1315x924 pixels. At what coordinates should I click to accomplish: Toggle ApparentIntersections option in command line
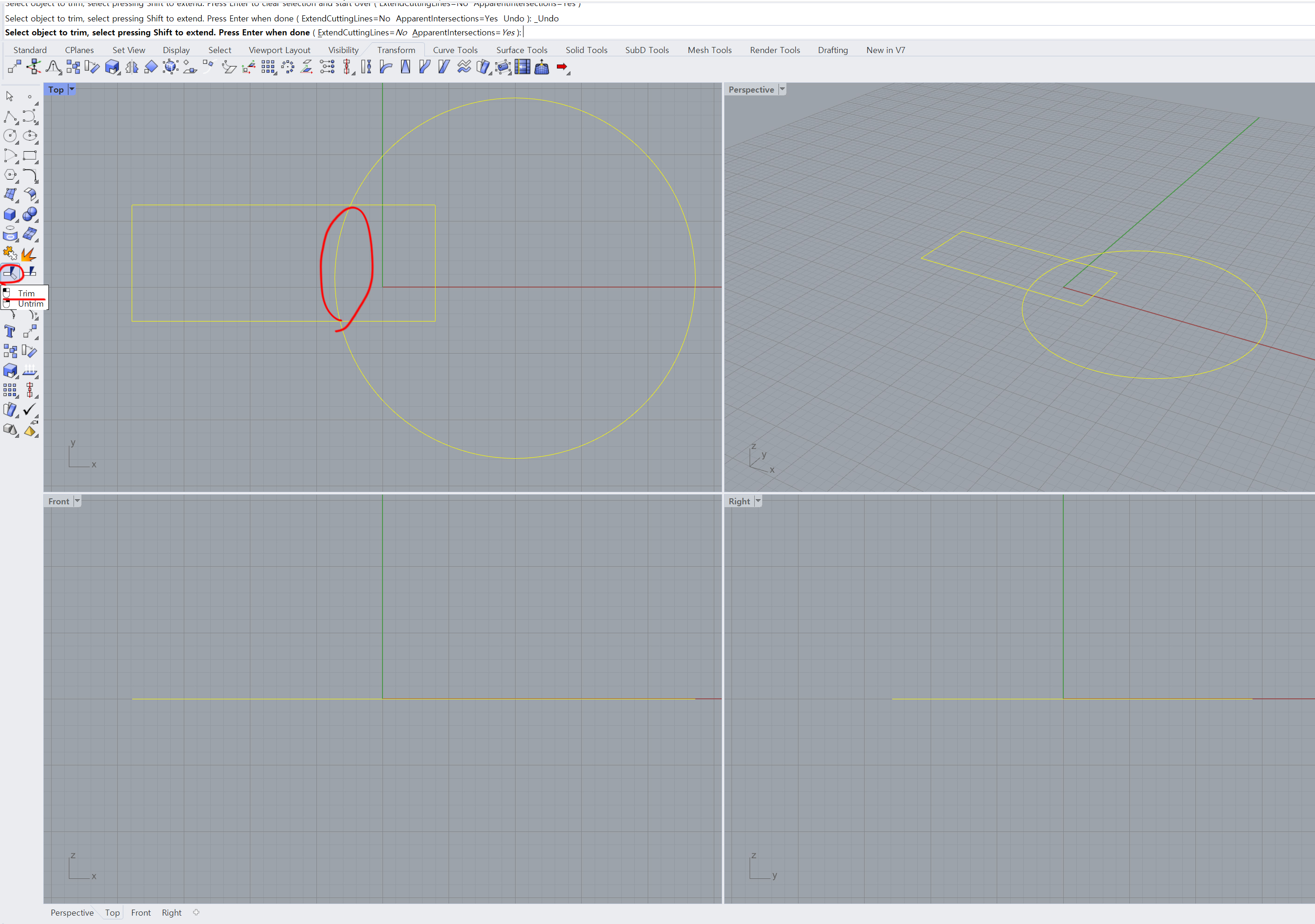tap(463, 33)
